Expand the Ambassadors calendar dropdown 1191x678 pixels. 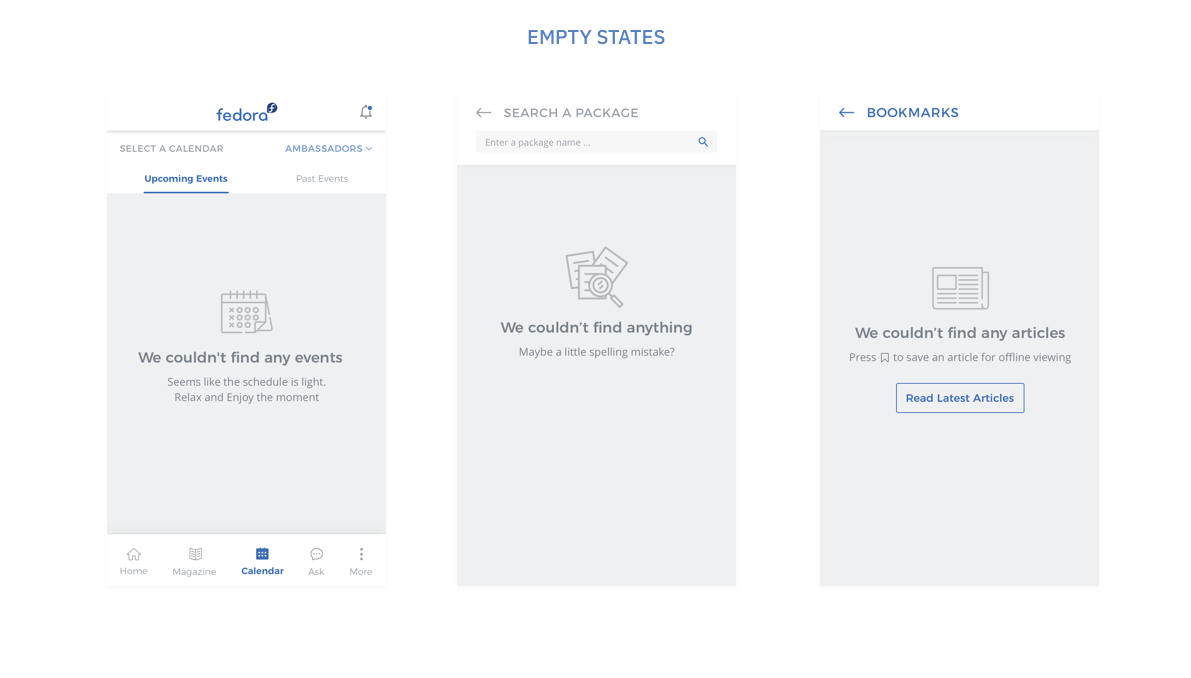pos(328,149)
